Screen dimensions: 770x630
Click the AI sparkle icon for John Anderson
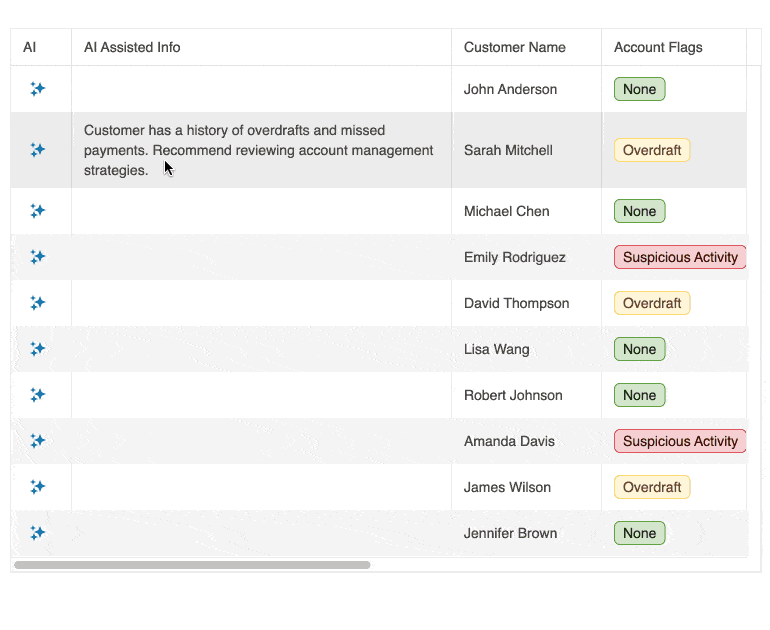38,89
